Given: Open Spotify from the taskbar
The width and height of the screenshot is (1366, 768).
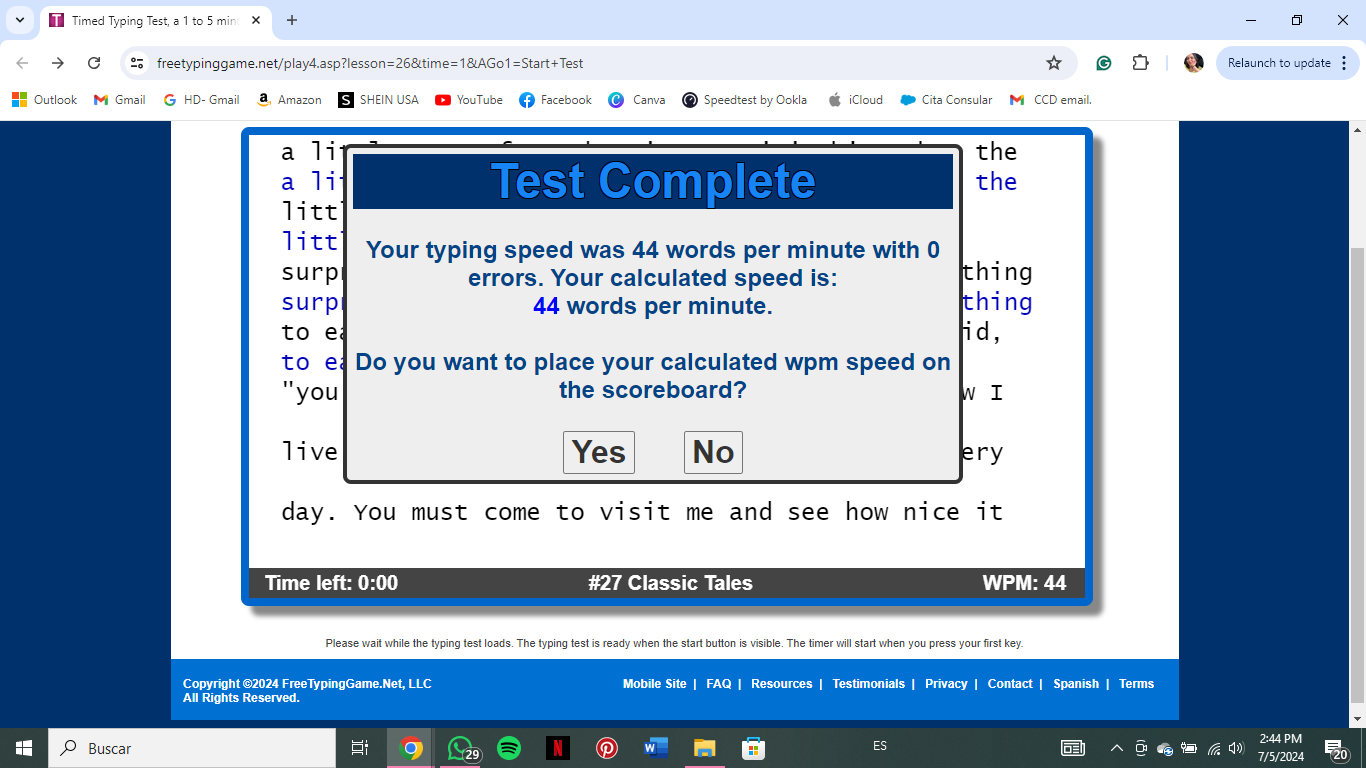Looking at the screenshot, I should tap(509, 748).
